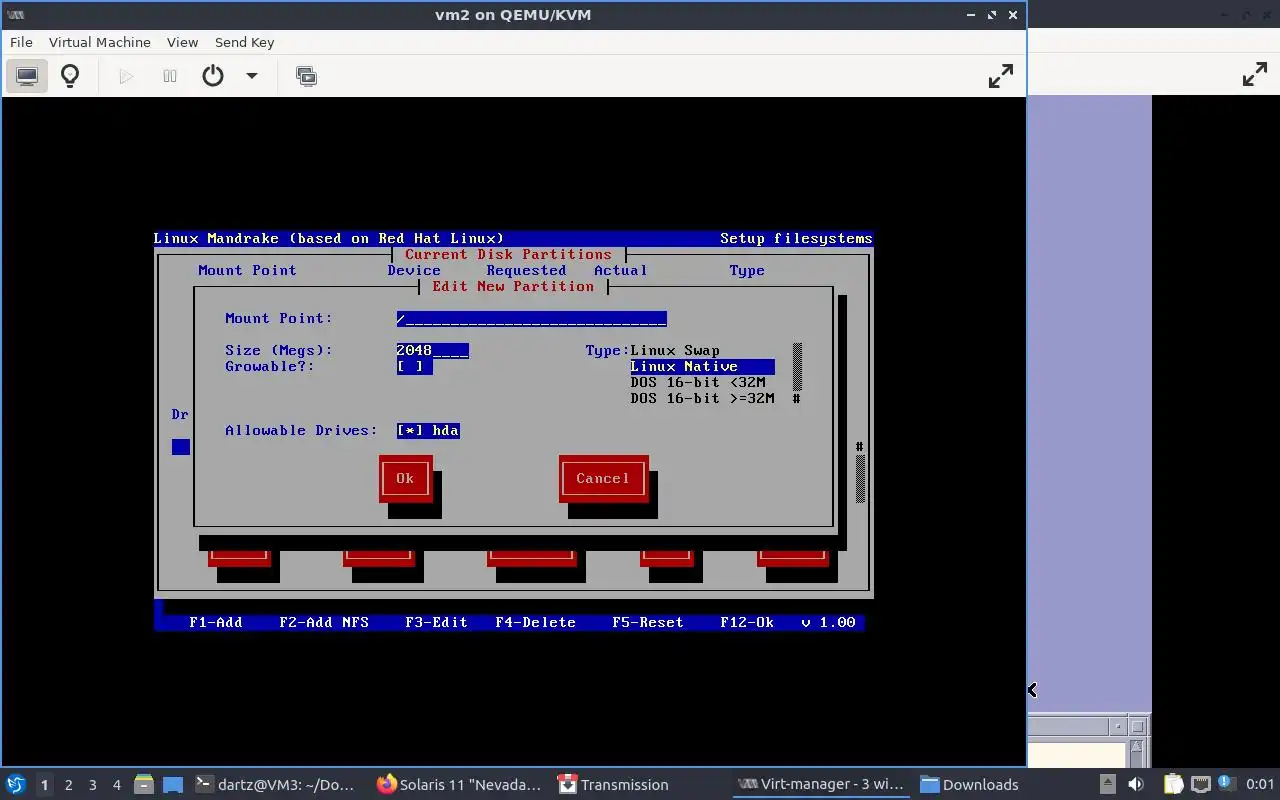Viewport: 1280px width, 800px height.
Task: Click the Run virtual machine play icon
Action: (x=126, y=76)
